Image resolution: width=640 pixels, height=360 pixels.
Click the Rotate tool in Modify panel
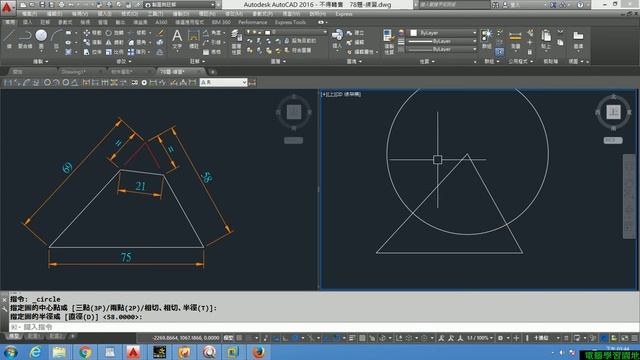(x=115, y=33)
